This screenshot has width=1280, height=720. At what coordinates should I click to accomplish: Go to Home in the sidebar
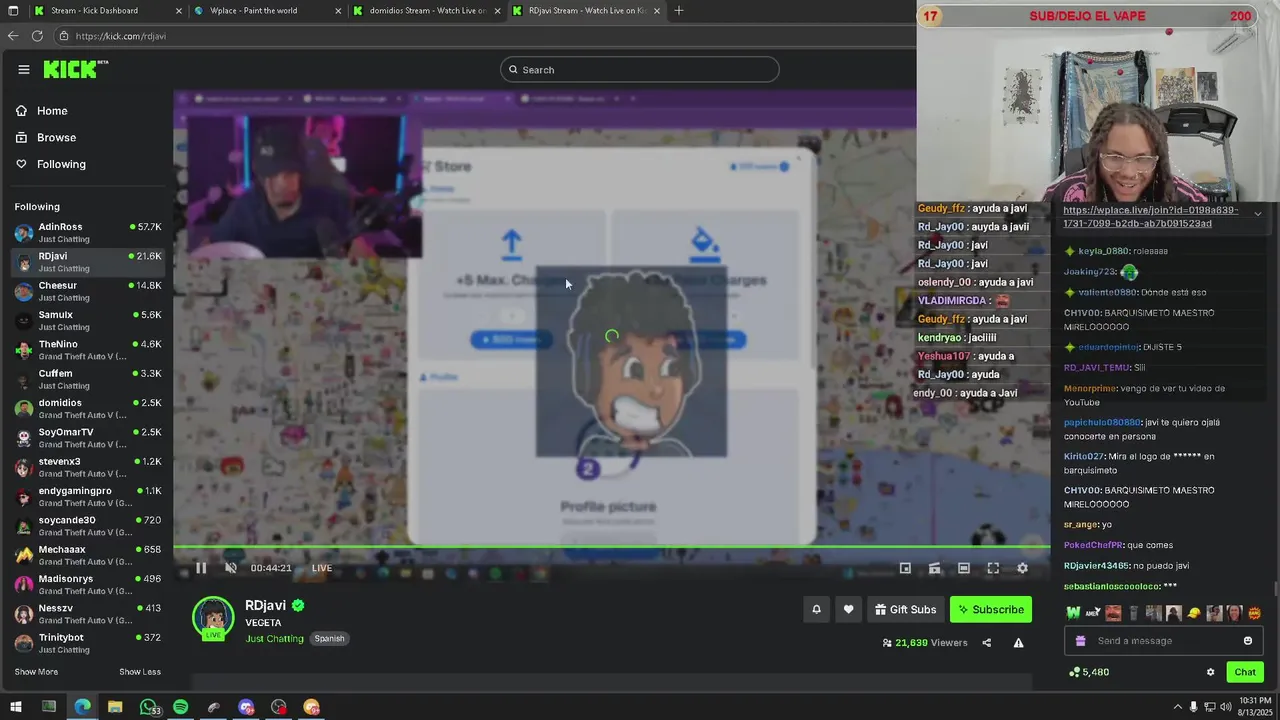(52, 111)
